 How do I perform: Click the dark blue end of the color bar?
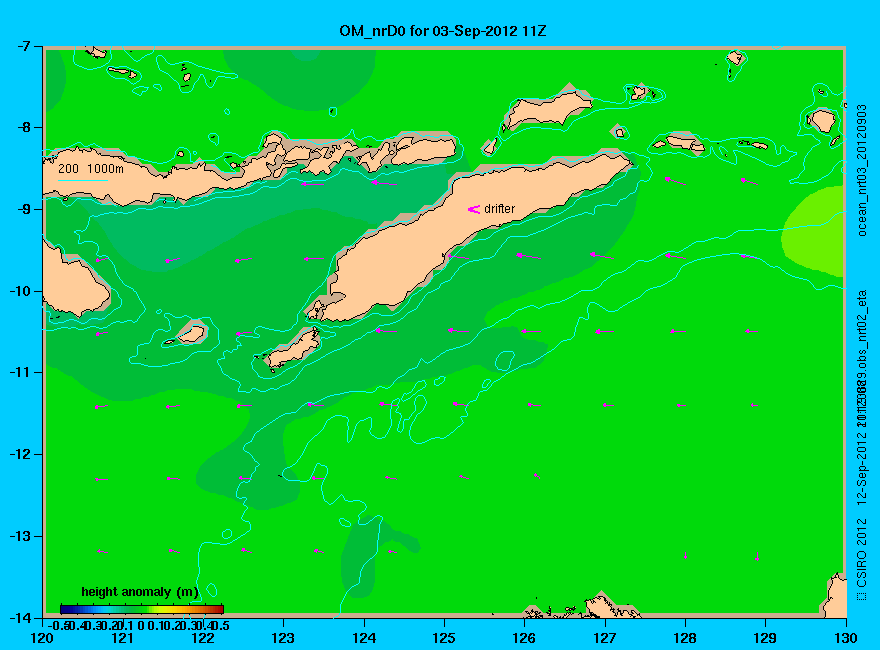click(x=67, y=609)
